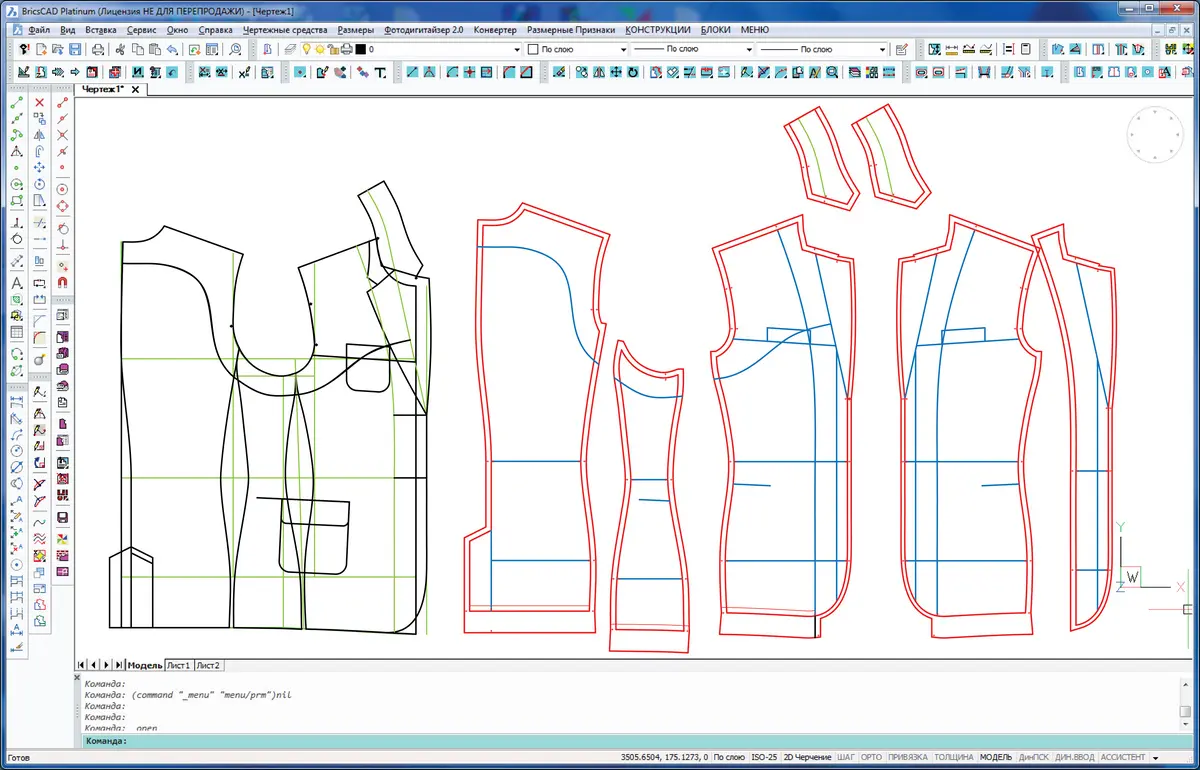
Task: Expand the rightmost lineweight По слою dropdown
Action: tap(882, 49)
